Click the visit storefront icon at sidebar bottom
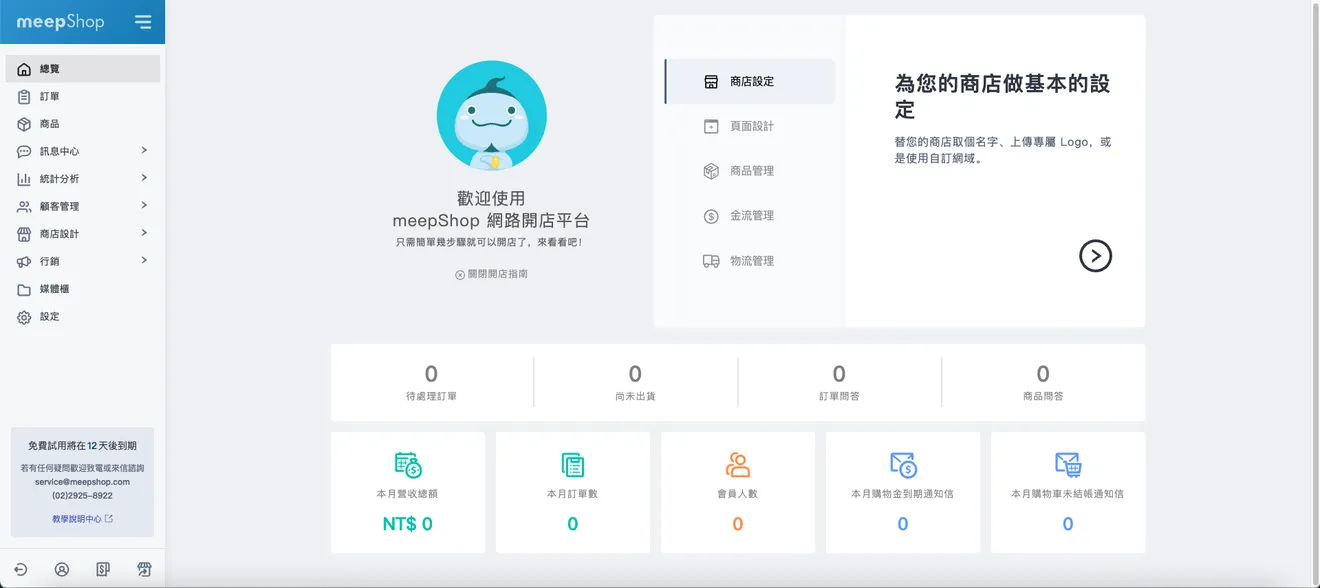 pos(144,570)
